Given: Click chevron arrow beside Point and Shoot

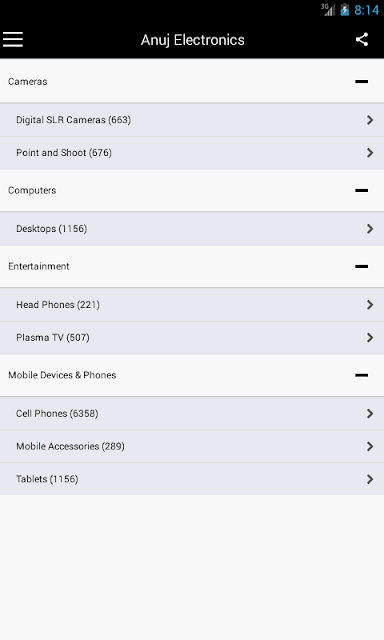Looking at the screenshot, I should (370, 153).
